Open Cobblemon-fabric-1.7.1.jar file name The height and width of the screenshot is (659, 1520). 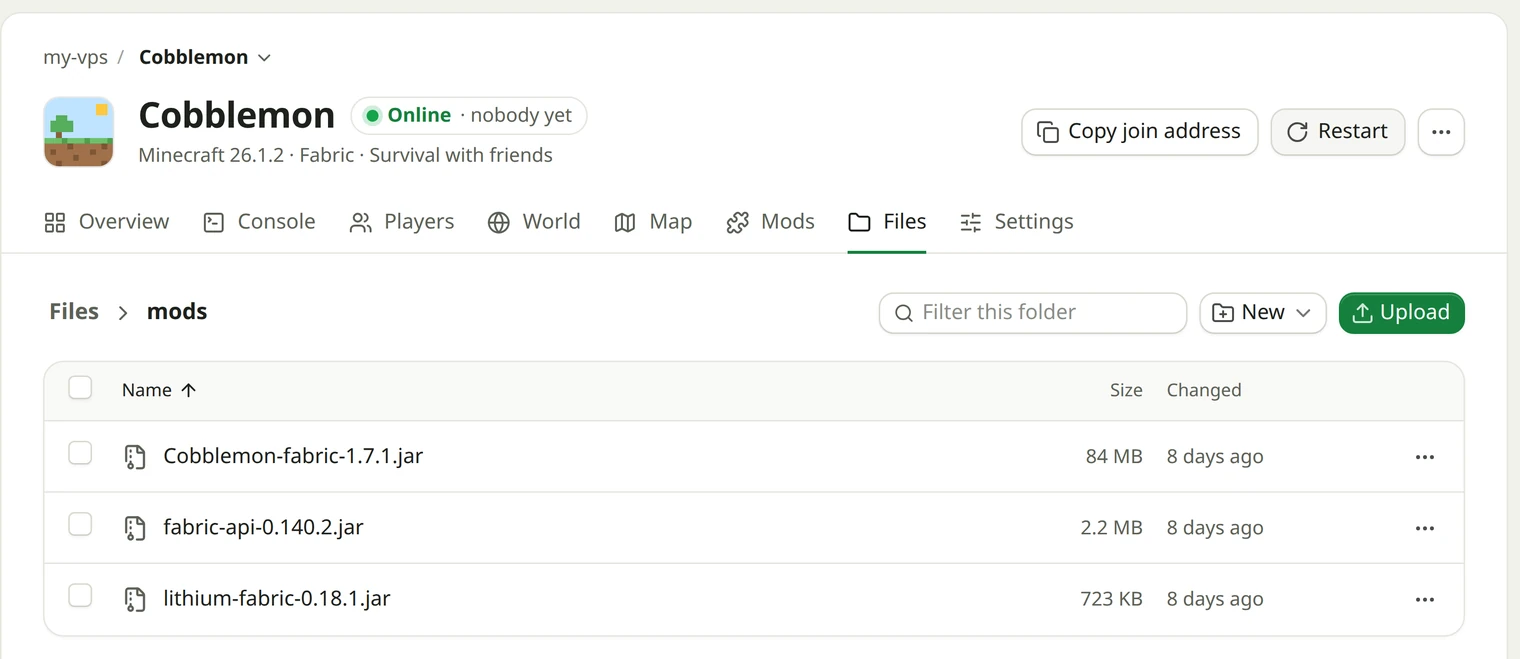point(293,457)
